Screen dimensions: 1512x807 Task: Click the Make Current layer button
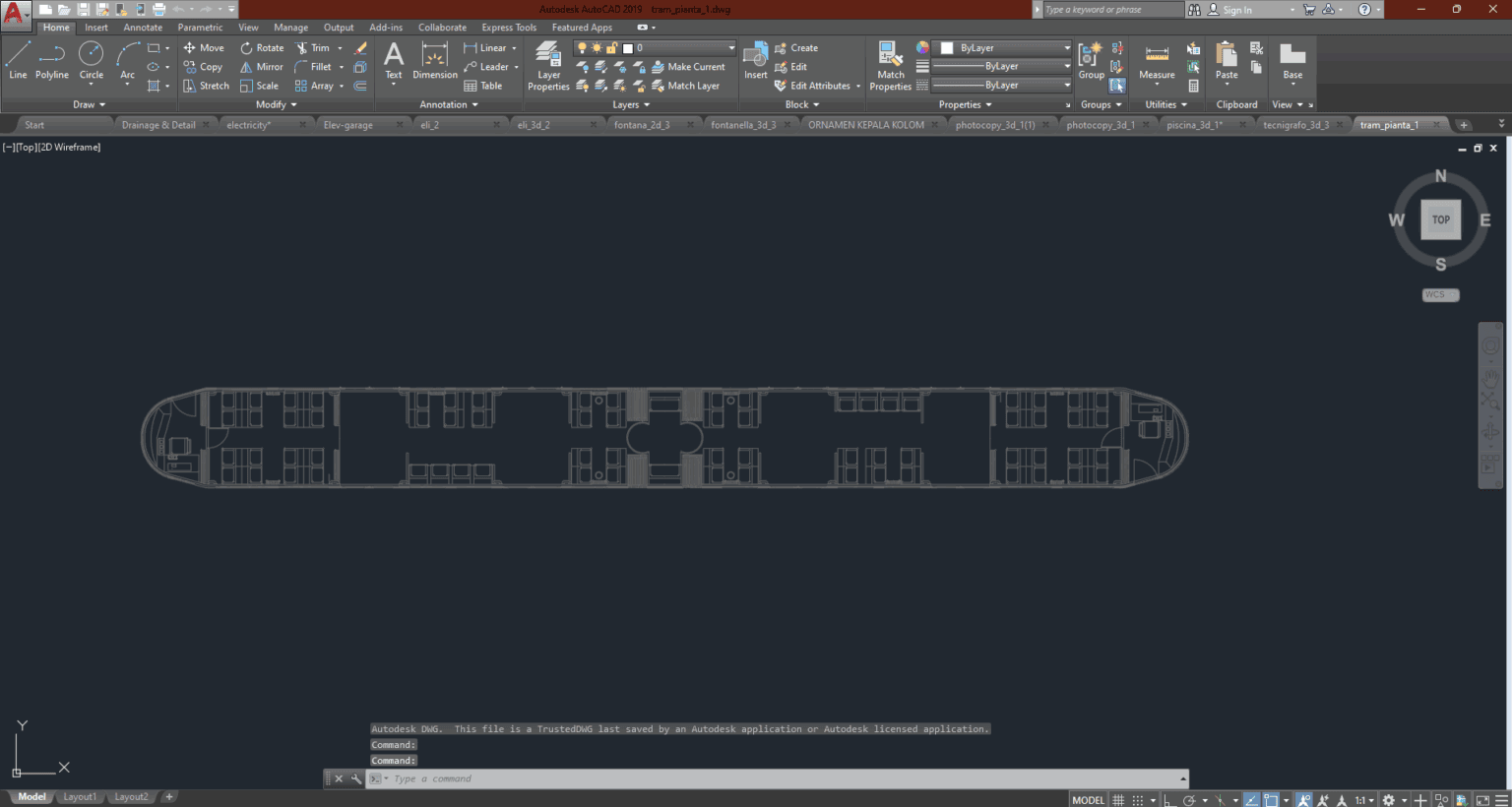(691, 66)
